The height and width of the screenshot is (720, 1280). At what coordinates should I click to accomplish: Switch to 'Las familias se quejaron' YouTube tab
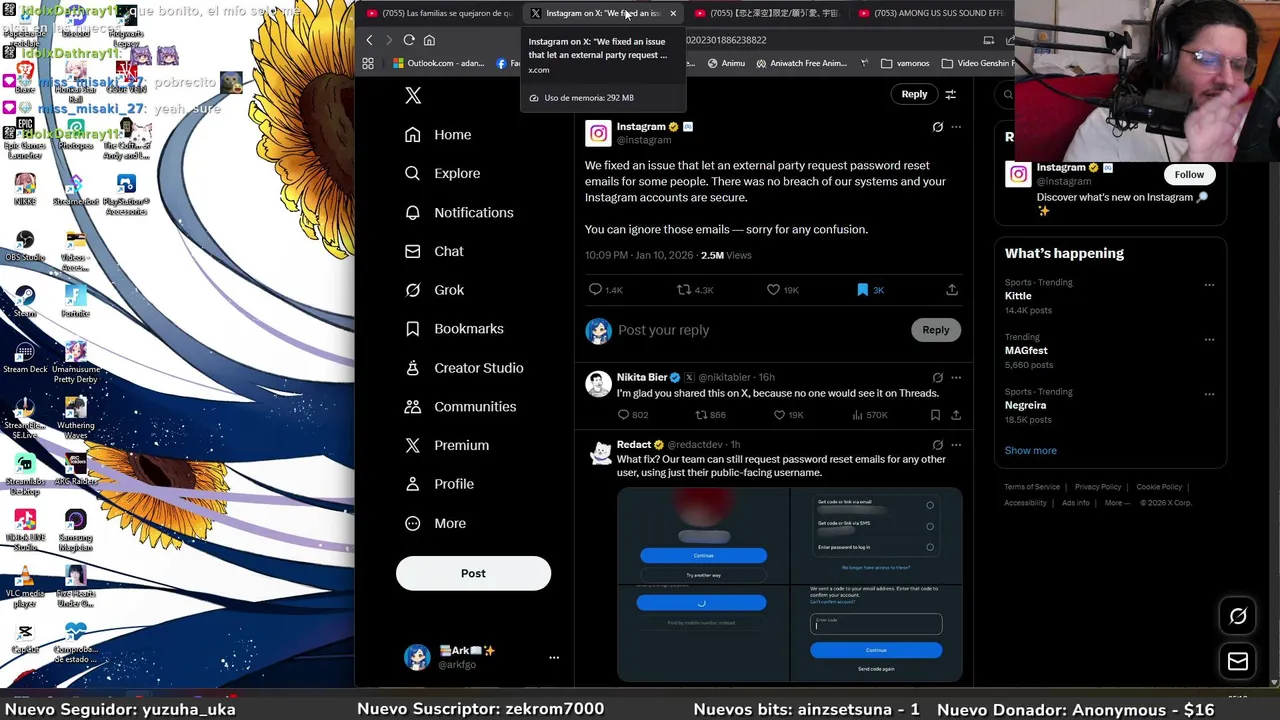click(440, 13)
